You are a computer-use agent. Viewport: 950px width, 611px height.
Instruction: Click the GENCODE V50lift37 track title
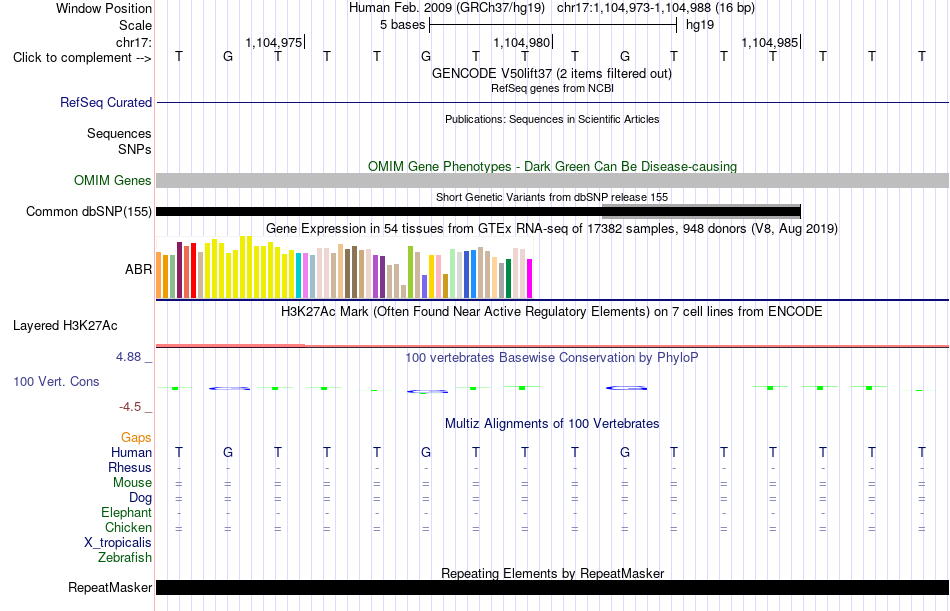[x=551, y=73]
